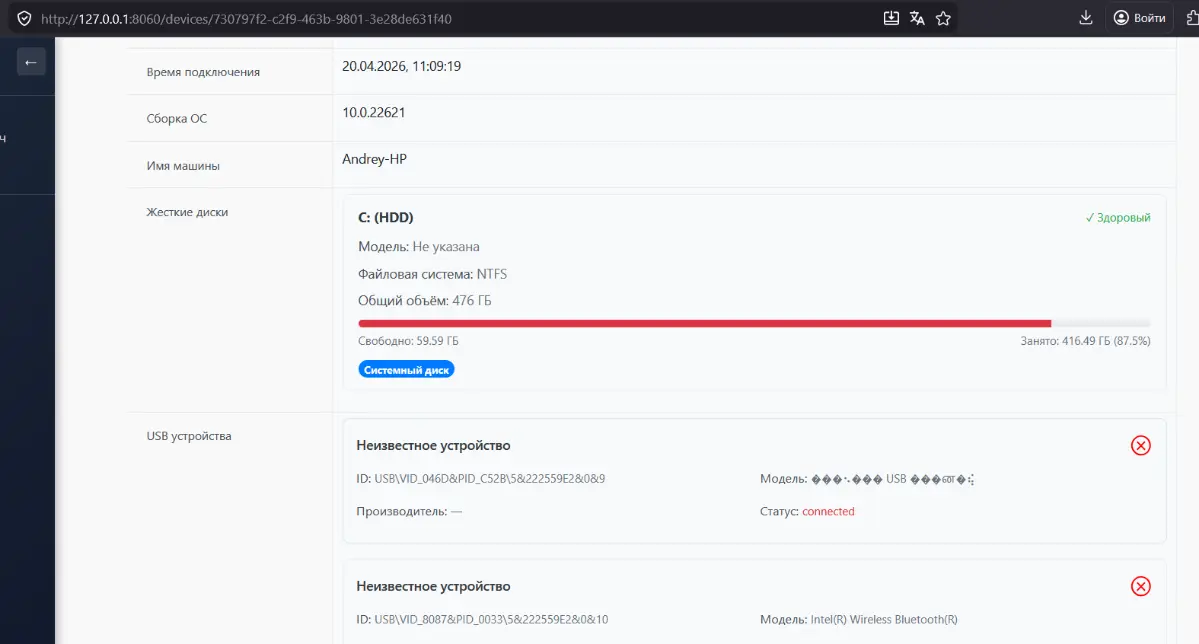Select the Производитель: — text
The image size is (1199, 644).
coord(409,512)
